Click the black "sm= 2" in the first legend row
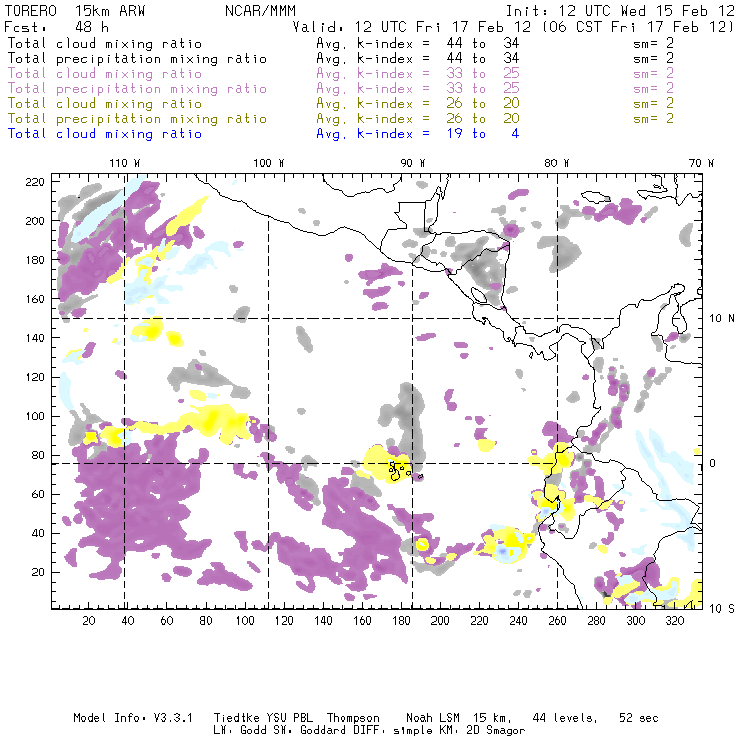The height and width of the screenshot is (740, 740). tap(653, 43)
